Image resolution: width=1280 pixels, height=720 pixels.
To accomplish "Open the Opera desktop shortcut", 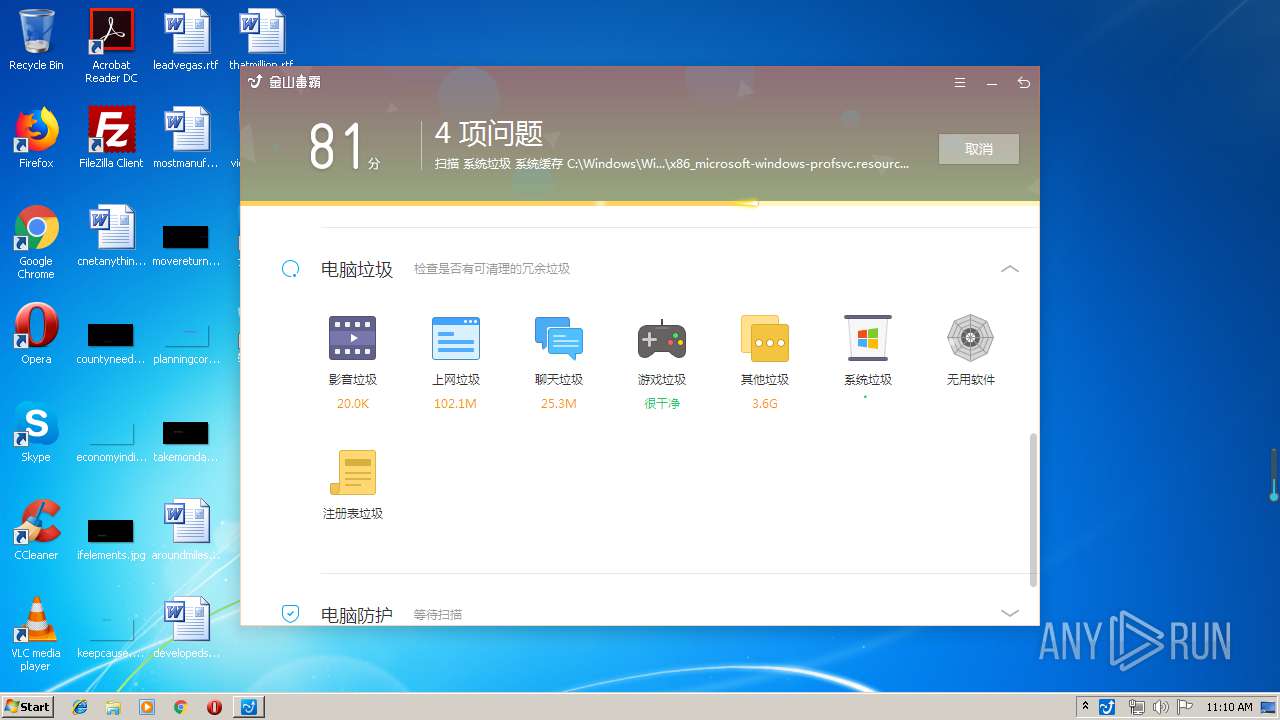I will click(36, 333).
